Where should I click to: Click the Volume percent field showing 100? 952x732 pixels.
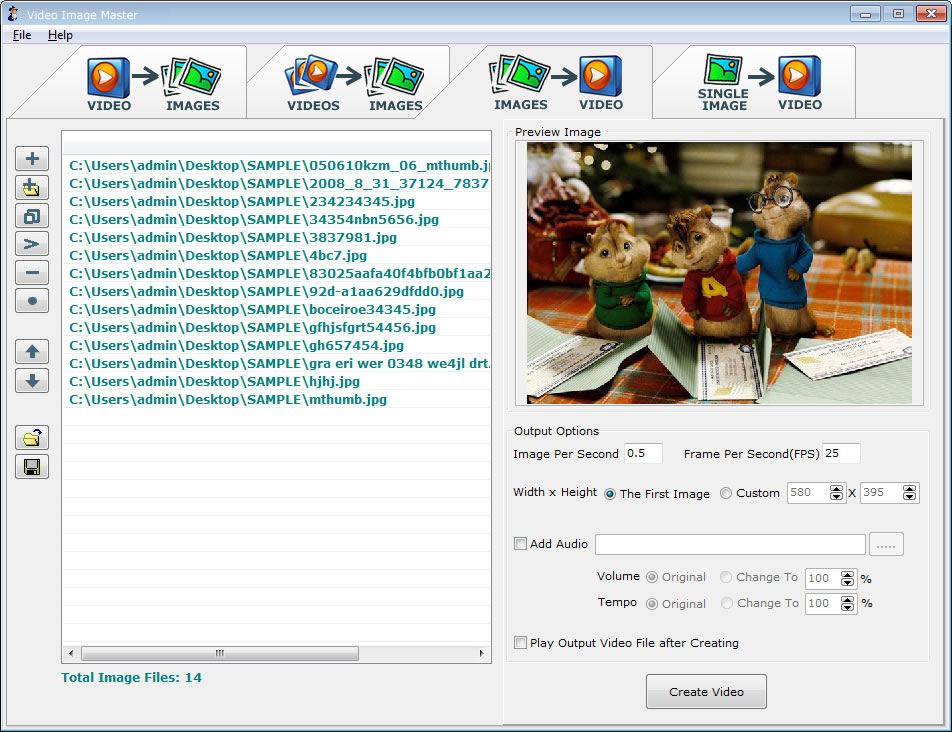823,578
